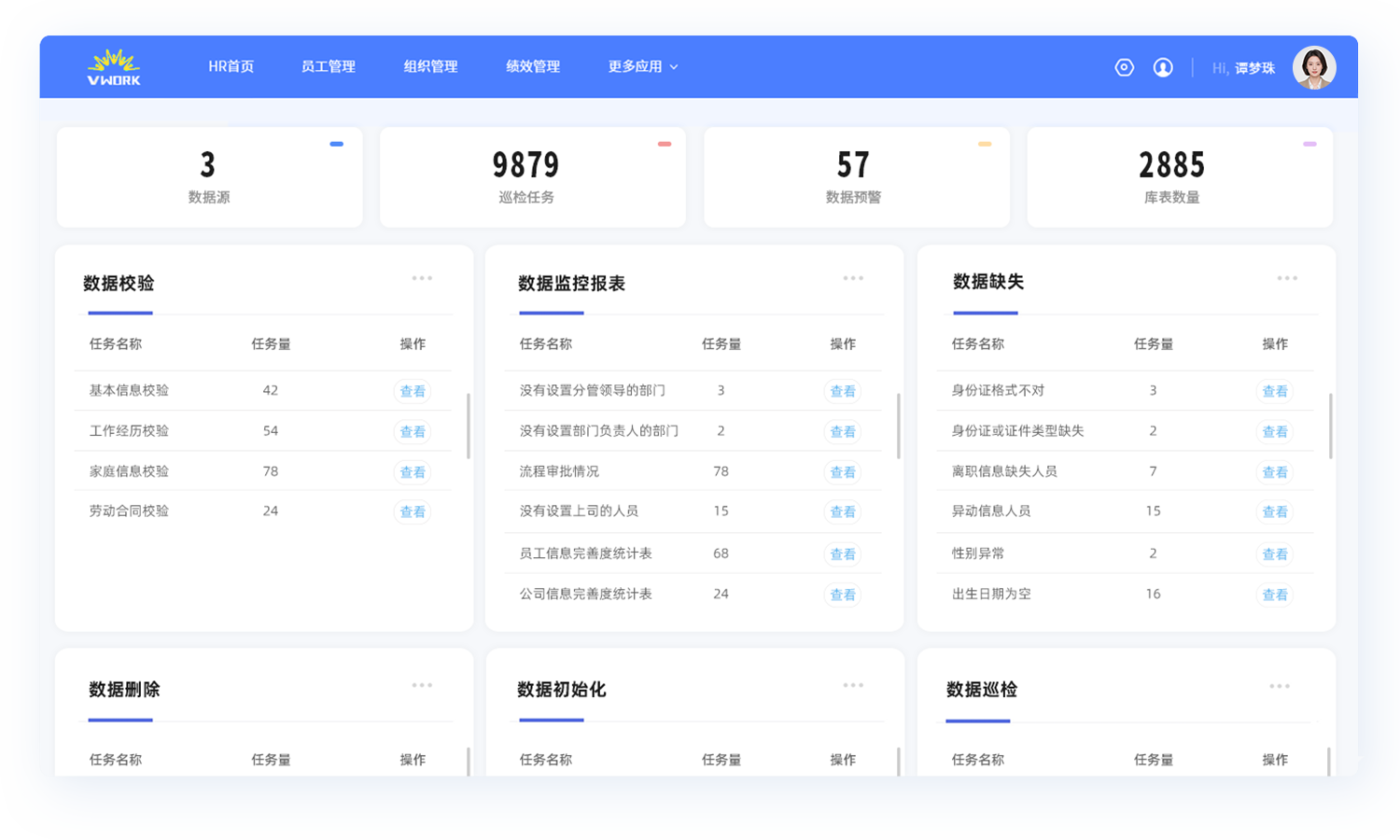The width and height of the screenshot is (1400, 840).
Task: View 劳动合同校验 task
Action: [x=413, y=511]
